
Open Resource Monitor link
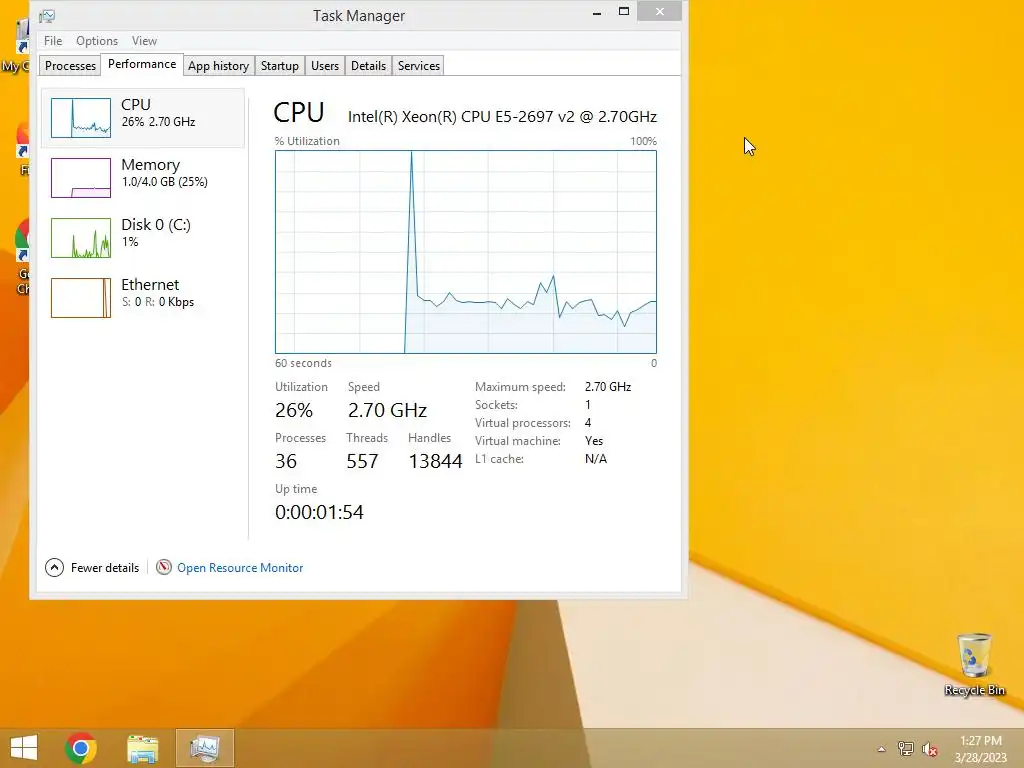coord(240,568)
